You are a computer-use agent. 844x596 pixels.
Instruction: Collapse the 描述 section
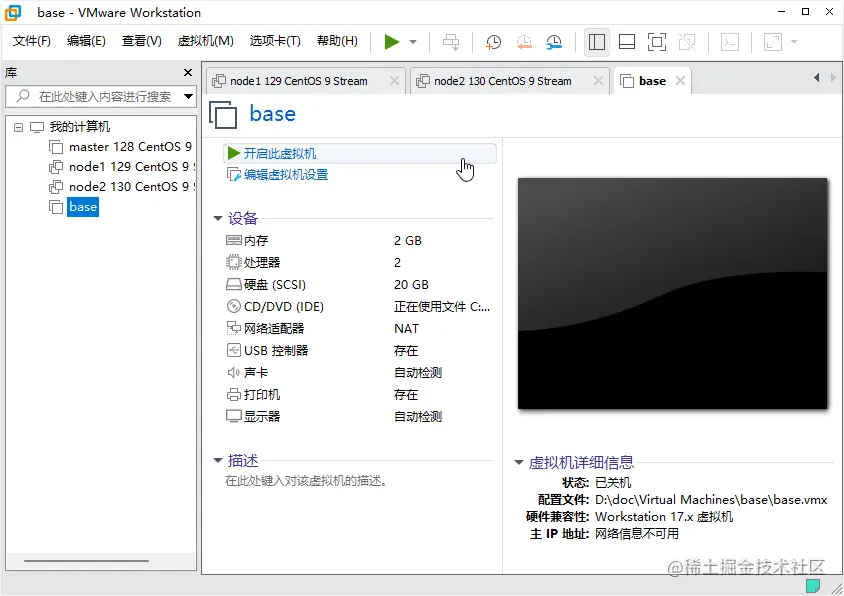[218, 461]
